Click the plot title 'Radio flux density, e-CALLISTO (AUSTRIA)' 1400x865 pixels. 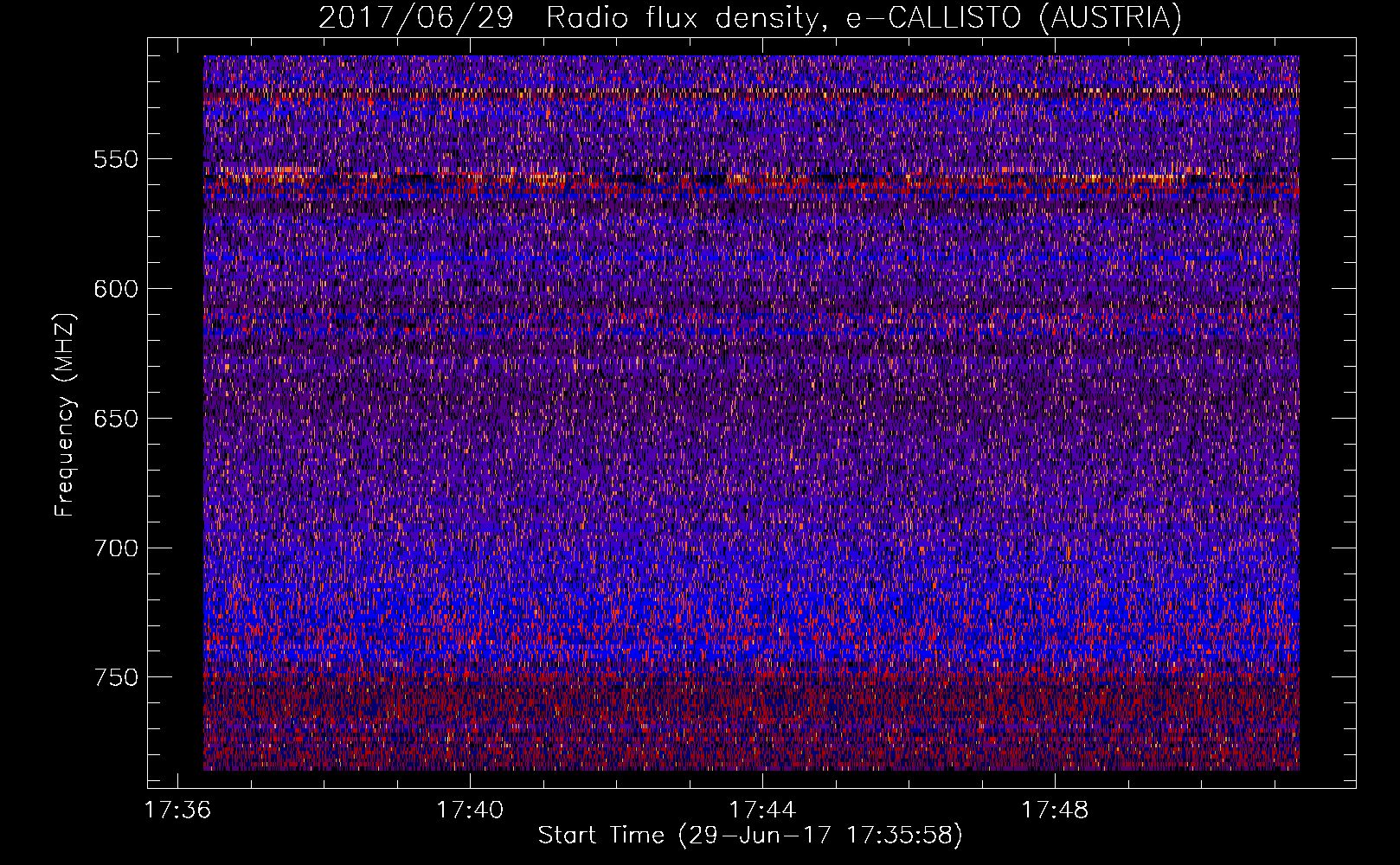pyautogui.click(x=864, y=18)
